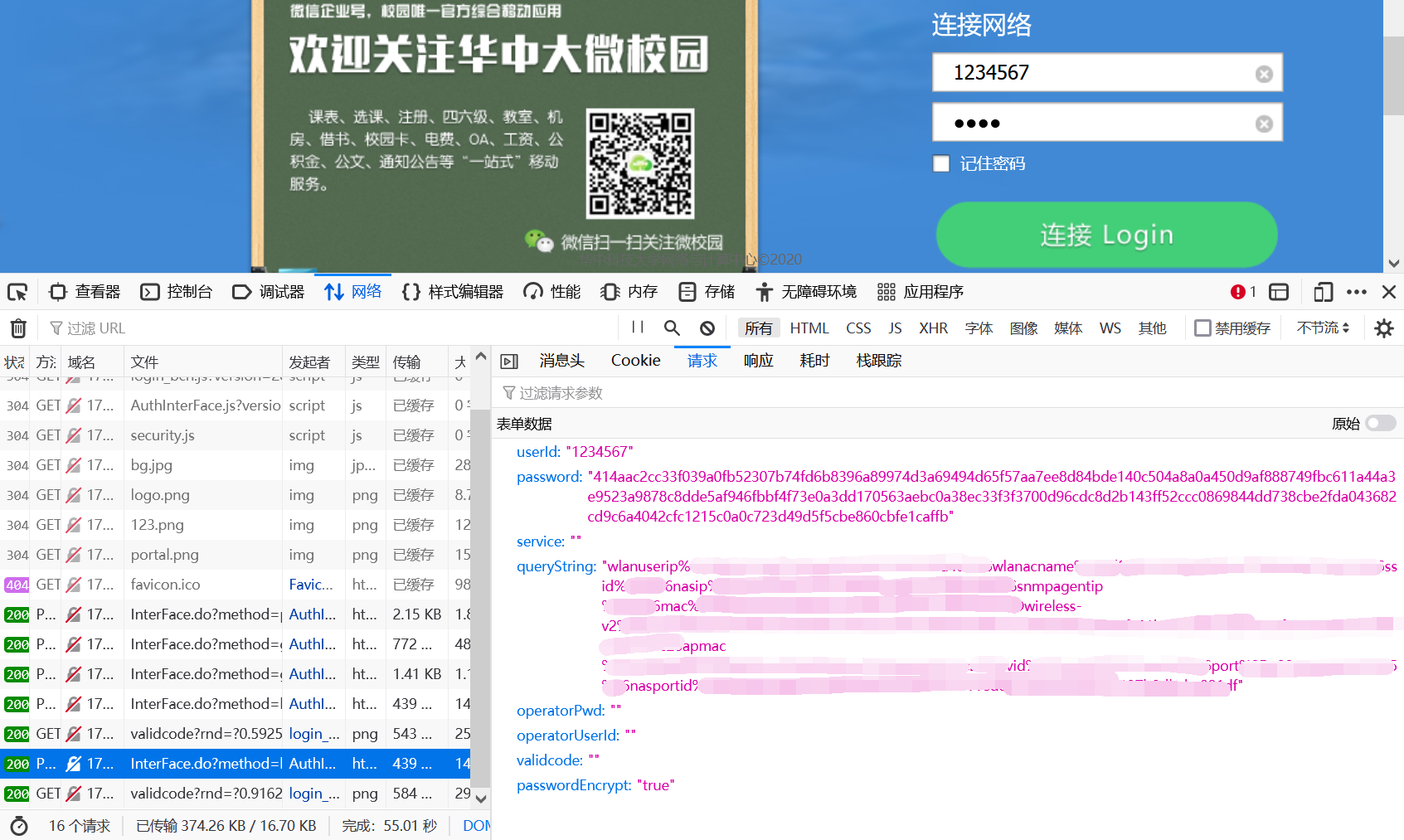Open the 内存 memory tab
The image size is (1404, 840).
click(x=629, y=292)
